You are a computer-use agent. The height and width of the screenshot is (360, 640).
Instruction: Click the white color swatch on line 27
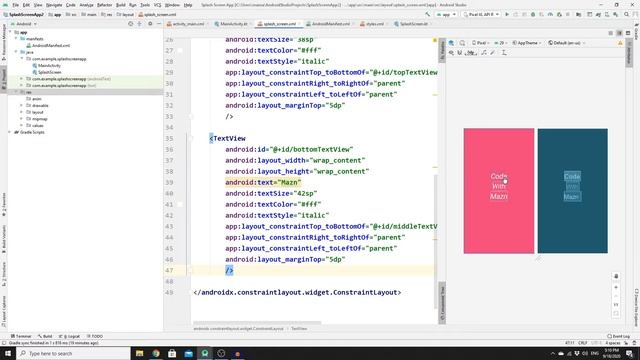(180, 51)
